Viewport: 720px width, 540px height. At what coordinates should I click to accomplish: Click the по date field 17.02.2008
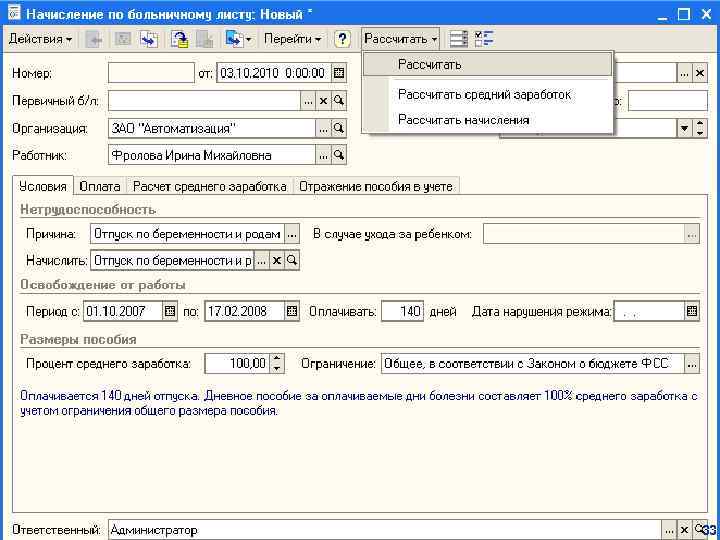pos(244,311)
